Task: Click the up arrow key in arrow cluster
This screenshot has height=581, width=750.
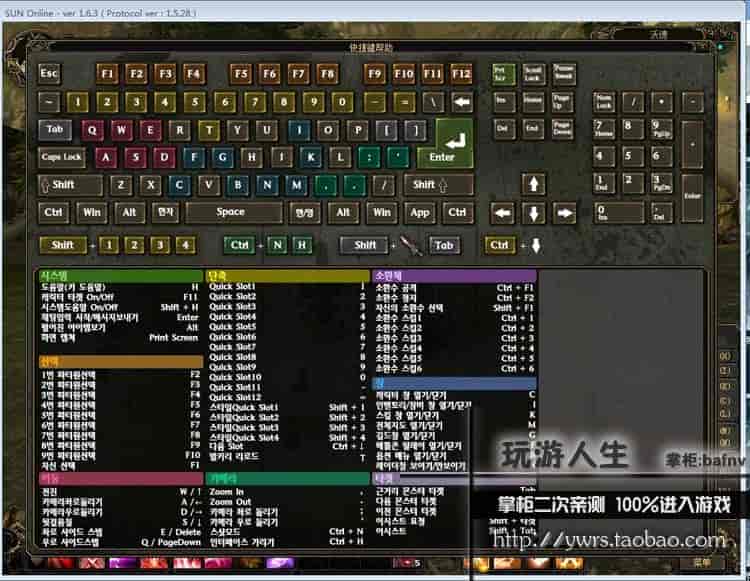Action: click(534, 184)
